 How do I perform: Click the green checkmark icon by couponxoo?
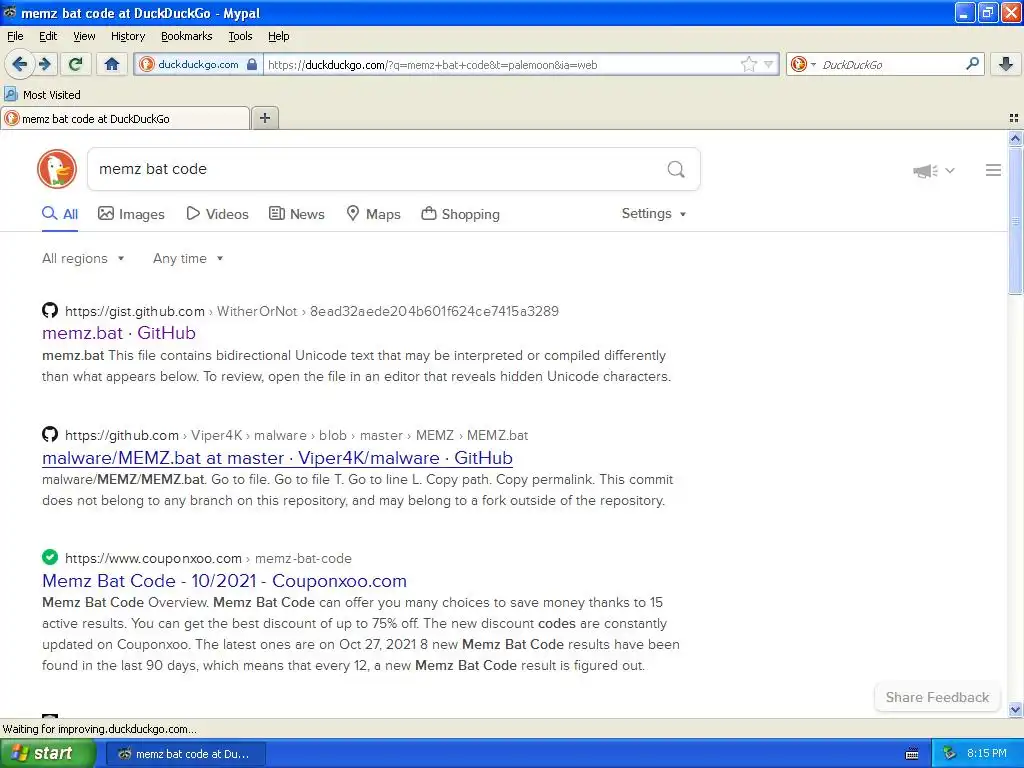[x=50, y=557]
